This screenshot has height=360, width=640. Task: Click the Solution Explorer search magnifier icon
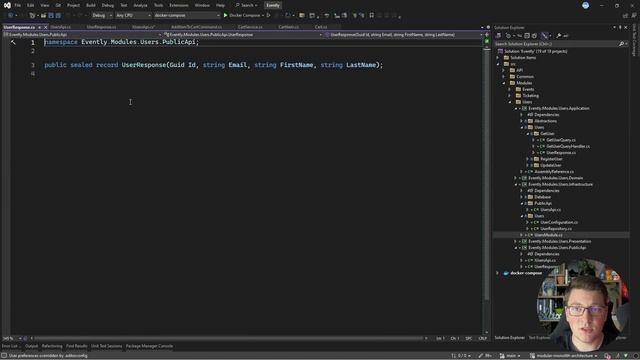(621, 44)
